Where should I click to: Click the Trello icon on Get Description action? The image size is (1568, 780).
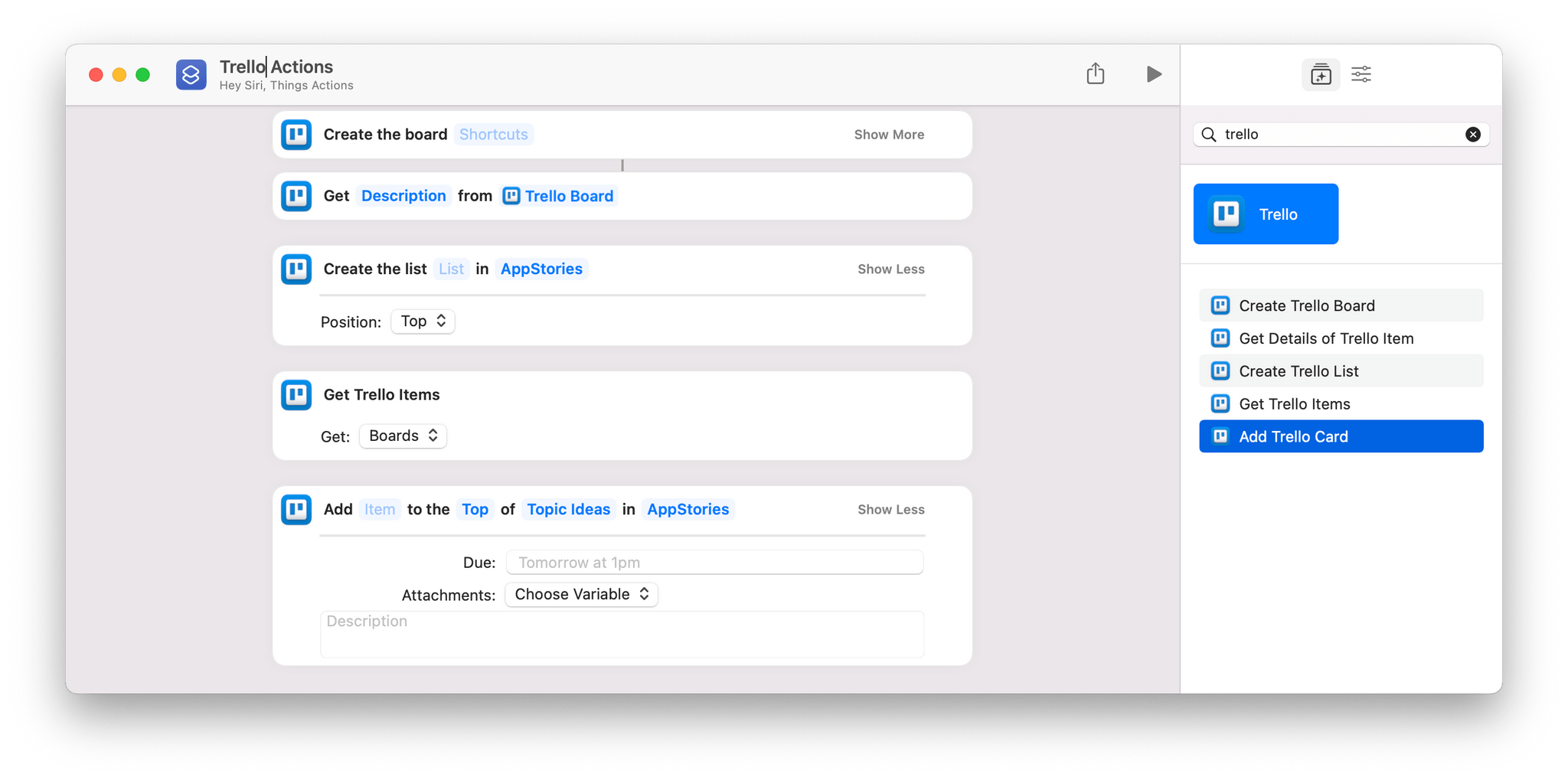pyautogui.click(x=296, y=196)
